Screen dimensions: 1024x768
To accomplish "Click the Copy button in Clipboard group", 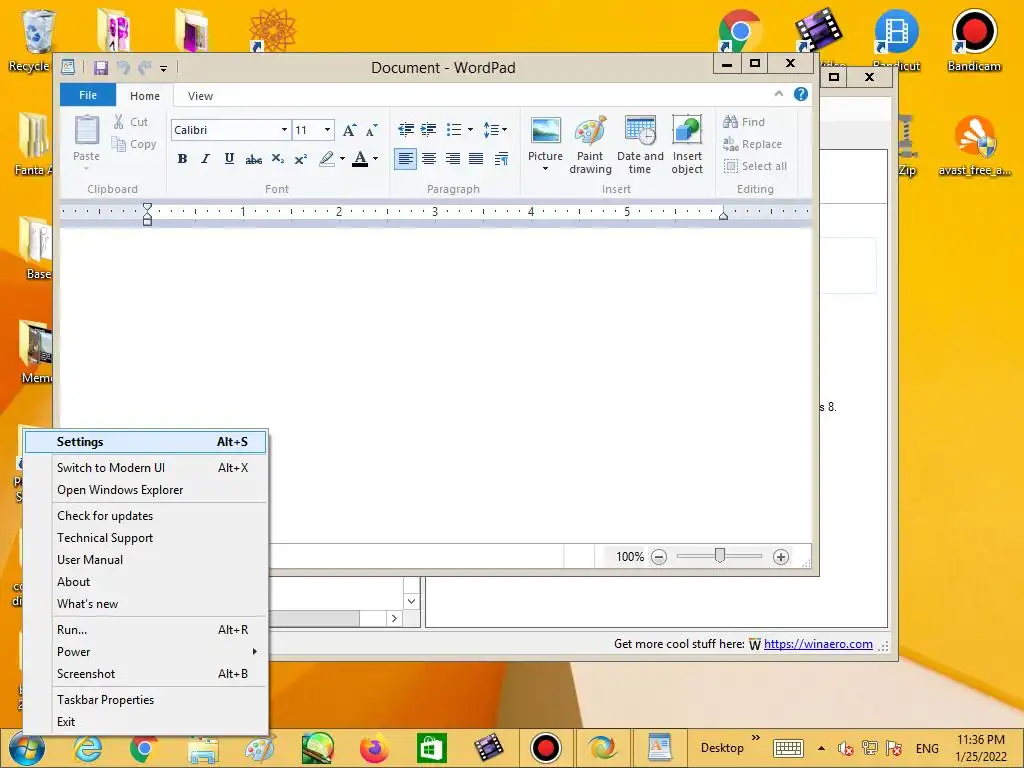I will click(134, 144).
